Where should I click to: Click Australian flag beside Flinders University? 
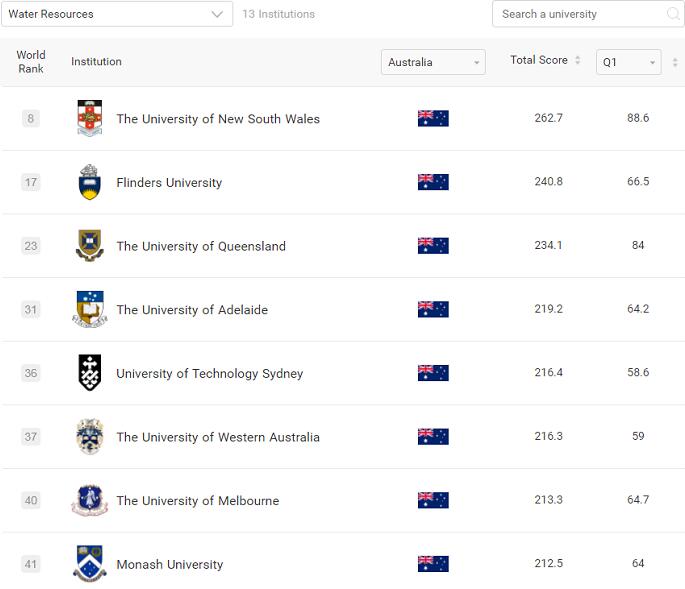(x=433, y=182)
